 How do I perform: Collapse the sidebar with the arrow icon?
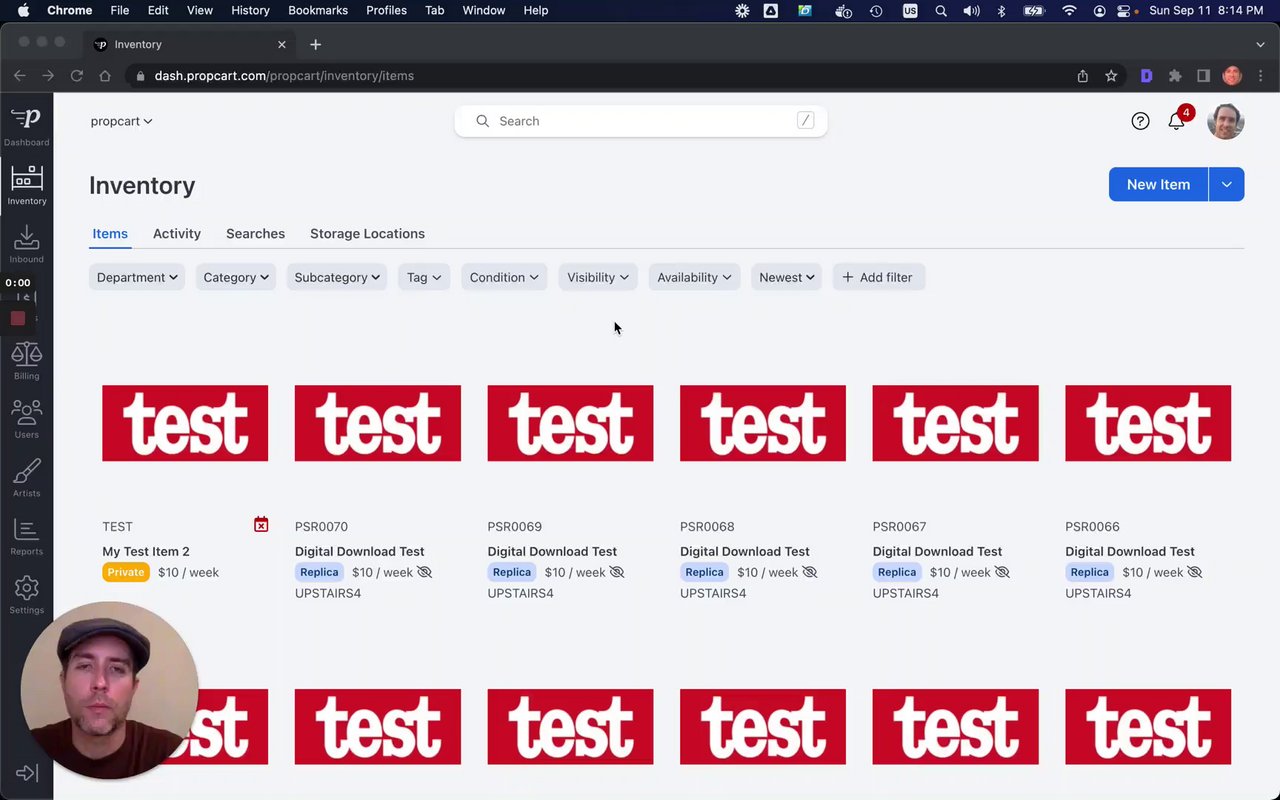(27, 773)
